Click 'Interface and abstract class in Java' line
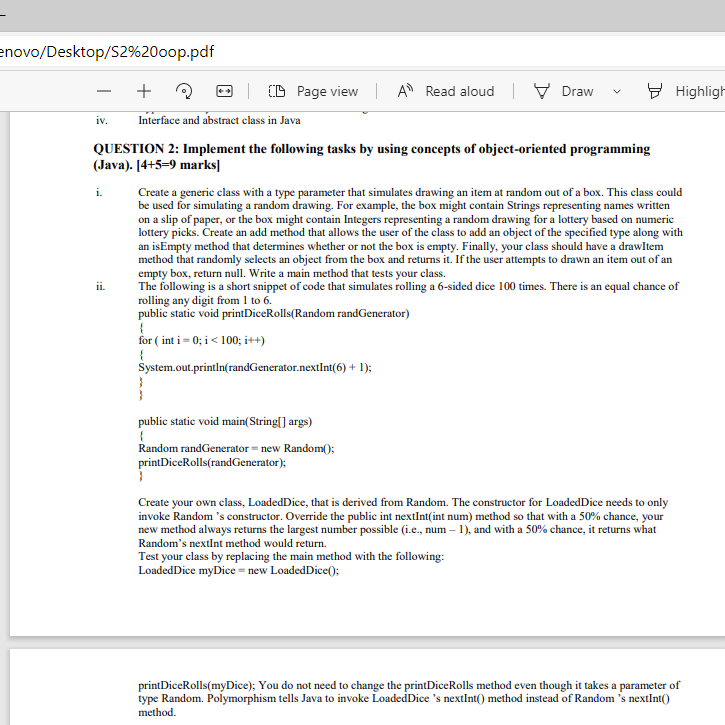The width and height of the screenshot is (725, 725). pos(219,120)
